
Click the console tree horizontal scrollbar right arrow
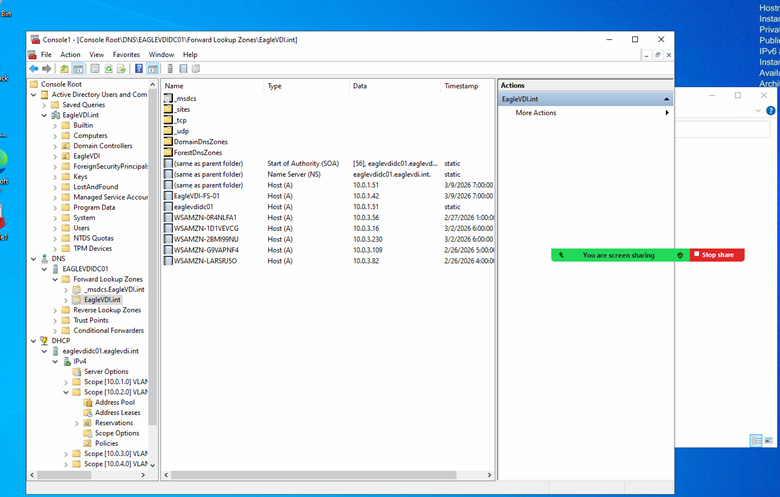143,475
